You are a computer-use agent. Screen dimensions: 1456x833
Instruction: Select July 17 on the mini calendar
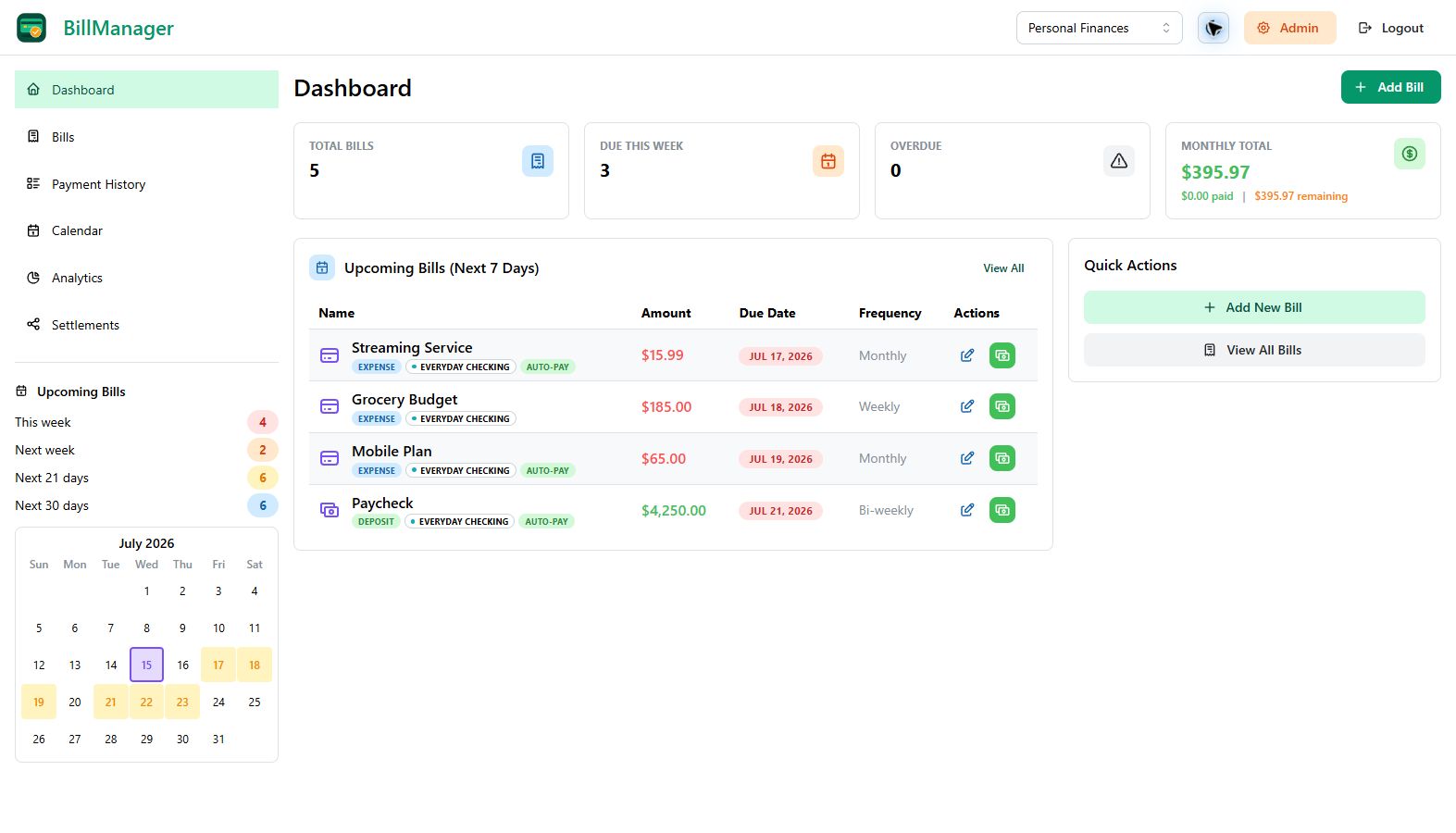tap(218, 665)
